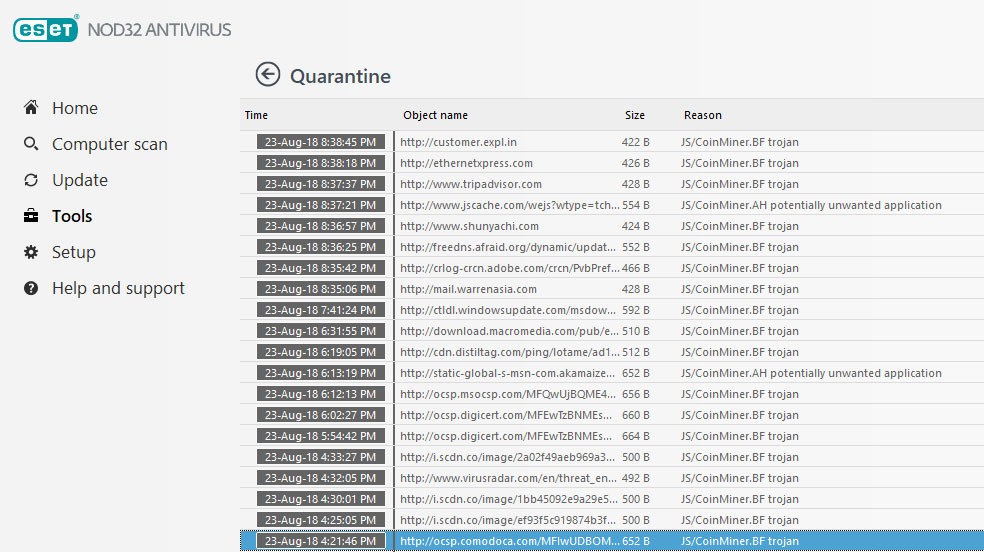Select the customer.expl.in quarantine entry

[x=612, y=142]
